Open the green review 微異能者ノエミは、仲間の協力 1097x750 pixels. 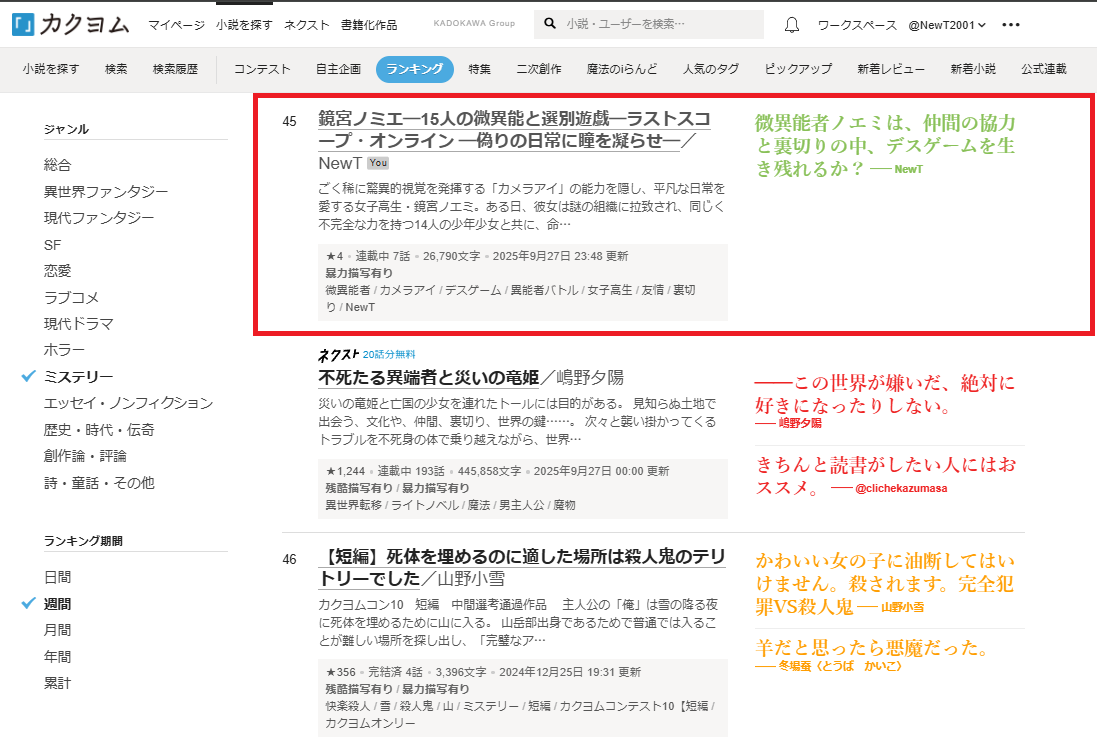[884, 146]
